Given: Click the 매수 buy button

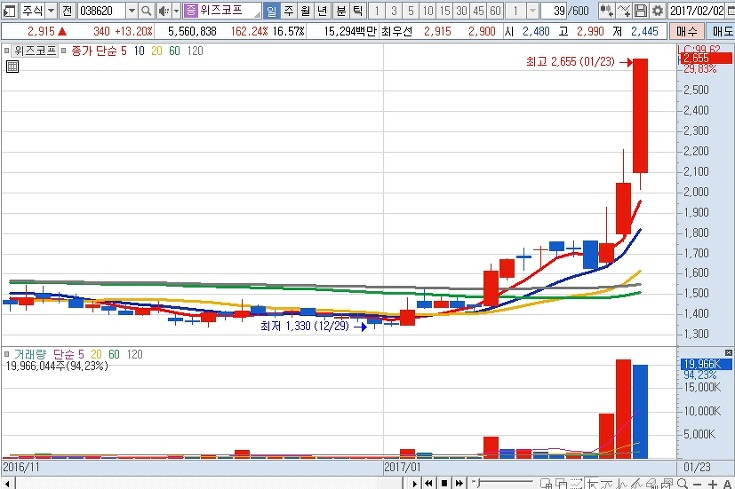Looking at the screenshot, I should [x=687, y=31].
